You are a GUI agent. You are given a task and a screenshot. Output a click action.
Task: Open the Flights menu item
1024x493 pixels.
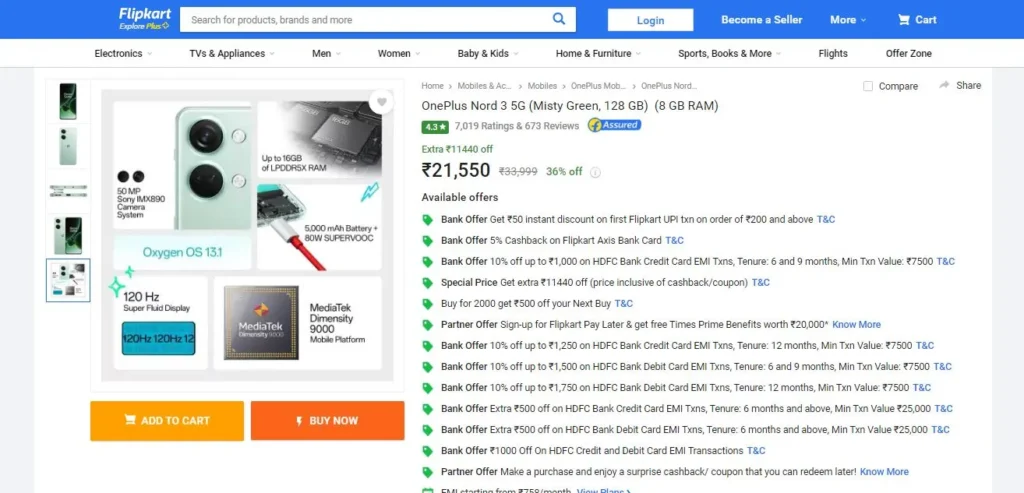[833, 54]
